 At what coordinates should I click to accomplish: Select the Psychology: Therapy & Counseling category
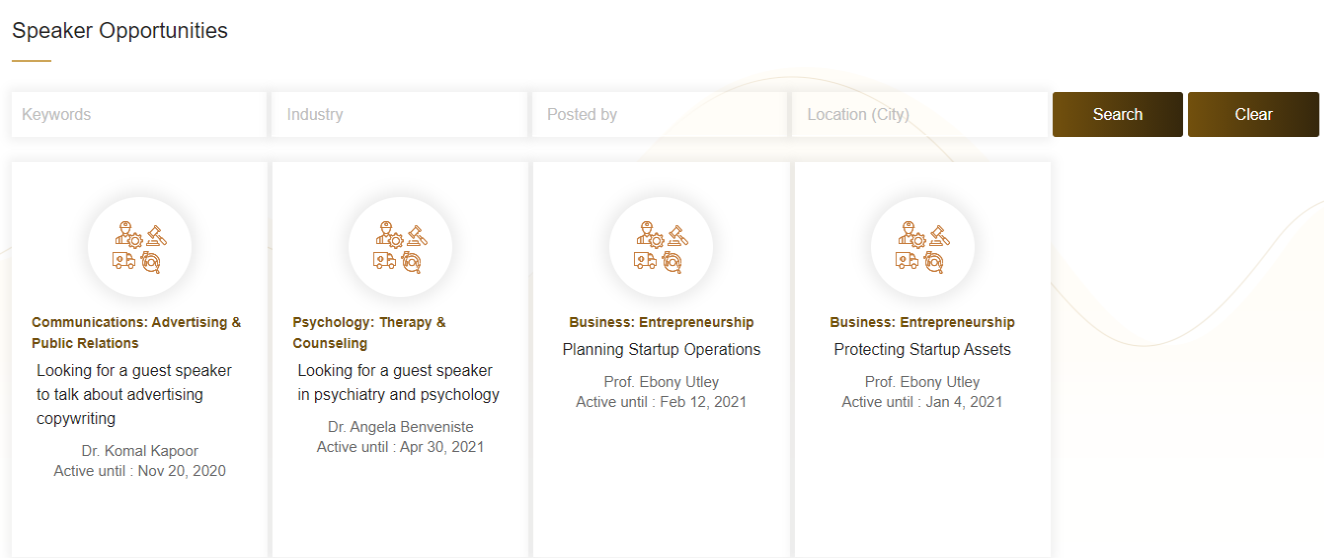(x=369, y=333)
